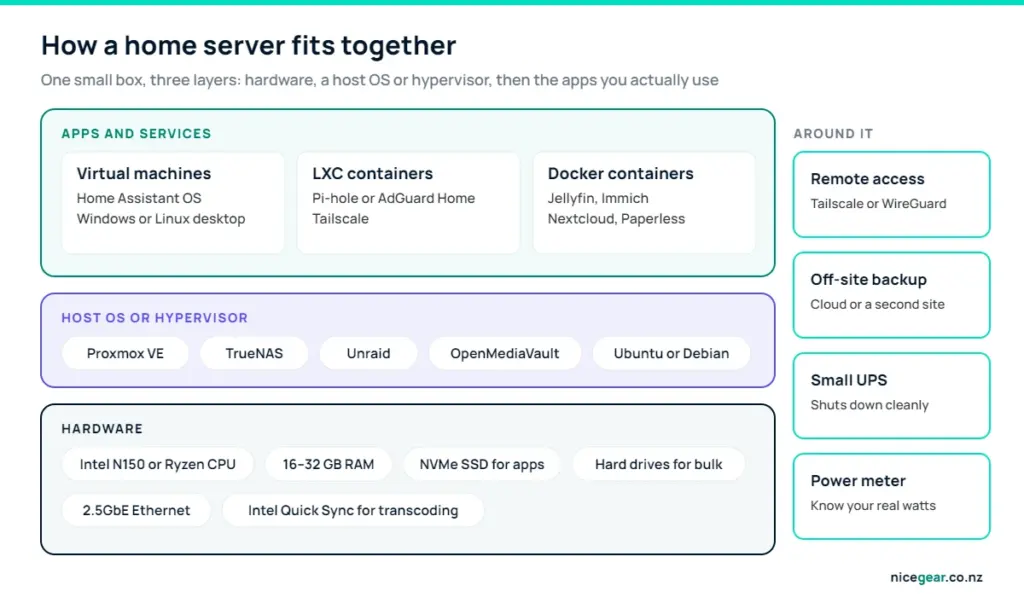The image size is (1024, 597).
Task: Open the Small UPS card
Action: (891, 396)
